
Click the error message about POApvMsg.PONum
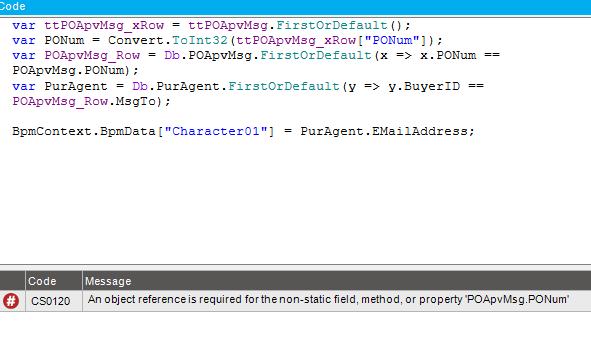click(328, 300)
